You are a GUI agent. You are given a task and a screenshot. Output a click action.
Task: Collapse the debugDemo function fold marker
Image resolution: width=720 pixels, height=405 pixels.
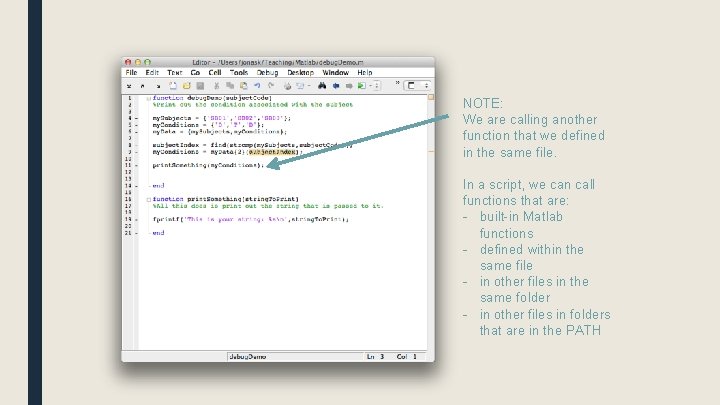(x=149, y=98)
